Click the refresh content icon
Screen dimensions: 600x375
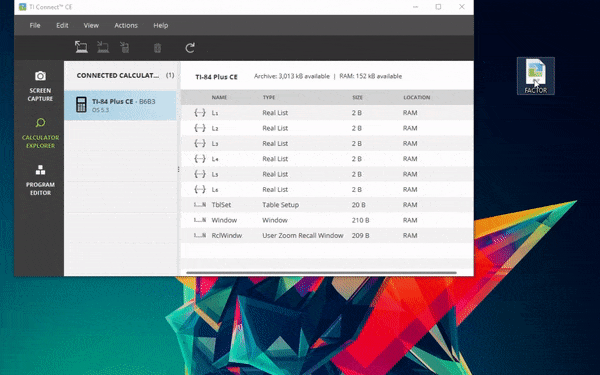tap(190, 48)
